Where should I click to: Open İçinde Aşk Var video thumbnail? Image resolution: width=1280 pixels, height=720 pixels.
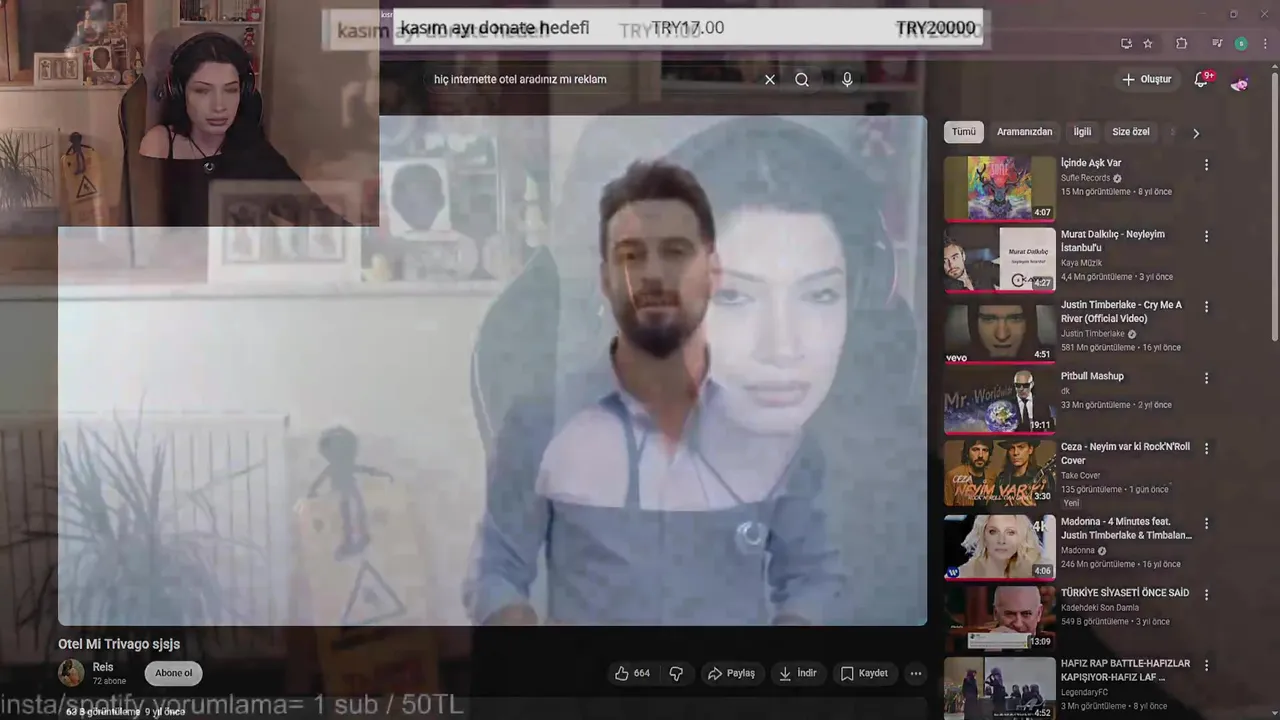[1000, 188]
